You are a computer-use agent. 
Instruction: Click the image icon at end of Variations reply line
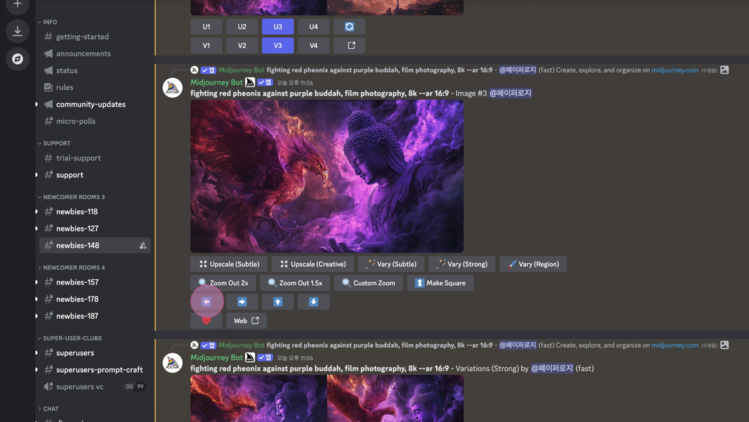point(725,345)
